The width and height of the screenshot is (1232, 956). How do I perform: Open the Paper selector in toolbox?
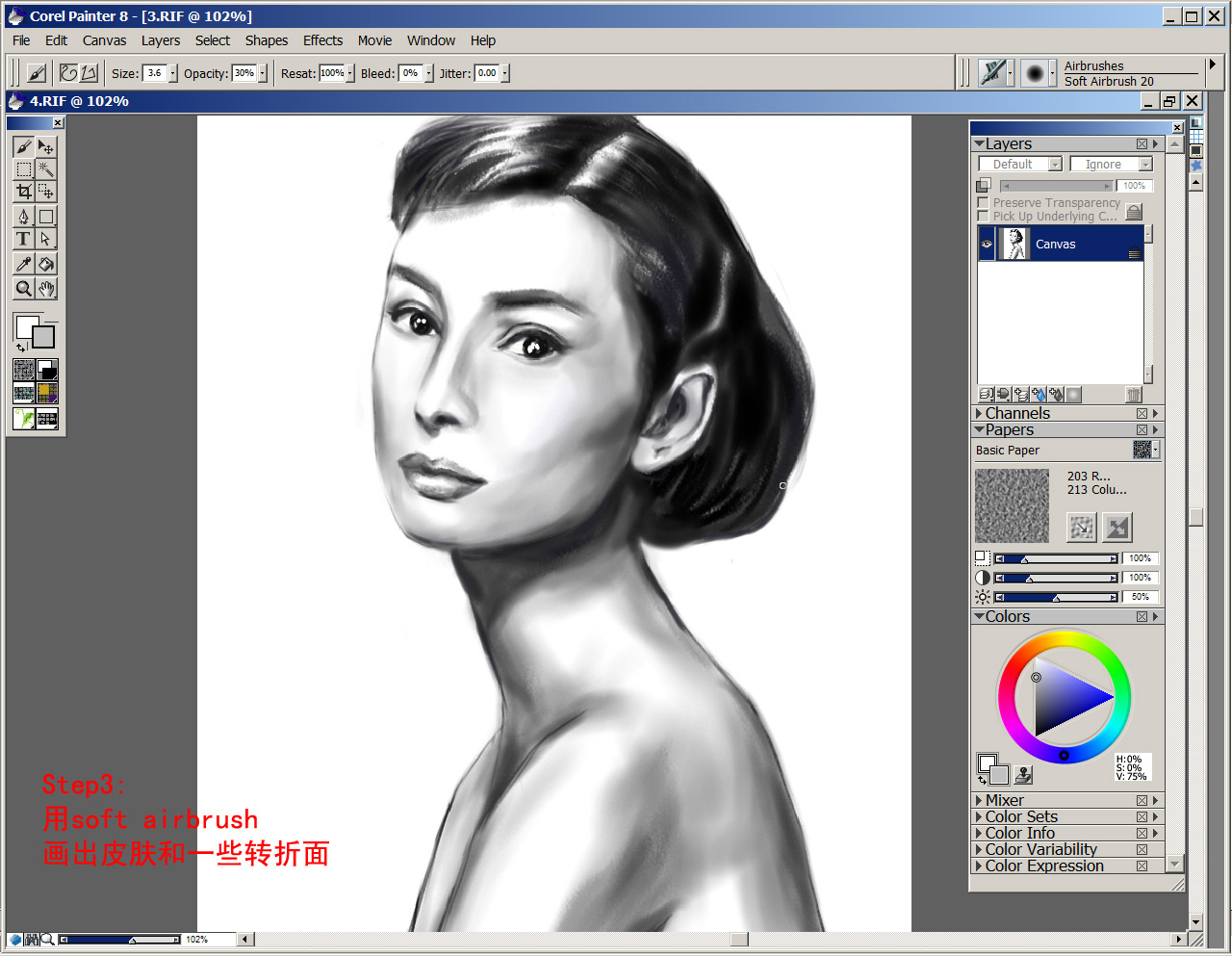24,370
